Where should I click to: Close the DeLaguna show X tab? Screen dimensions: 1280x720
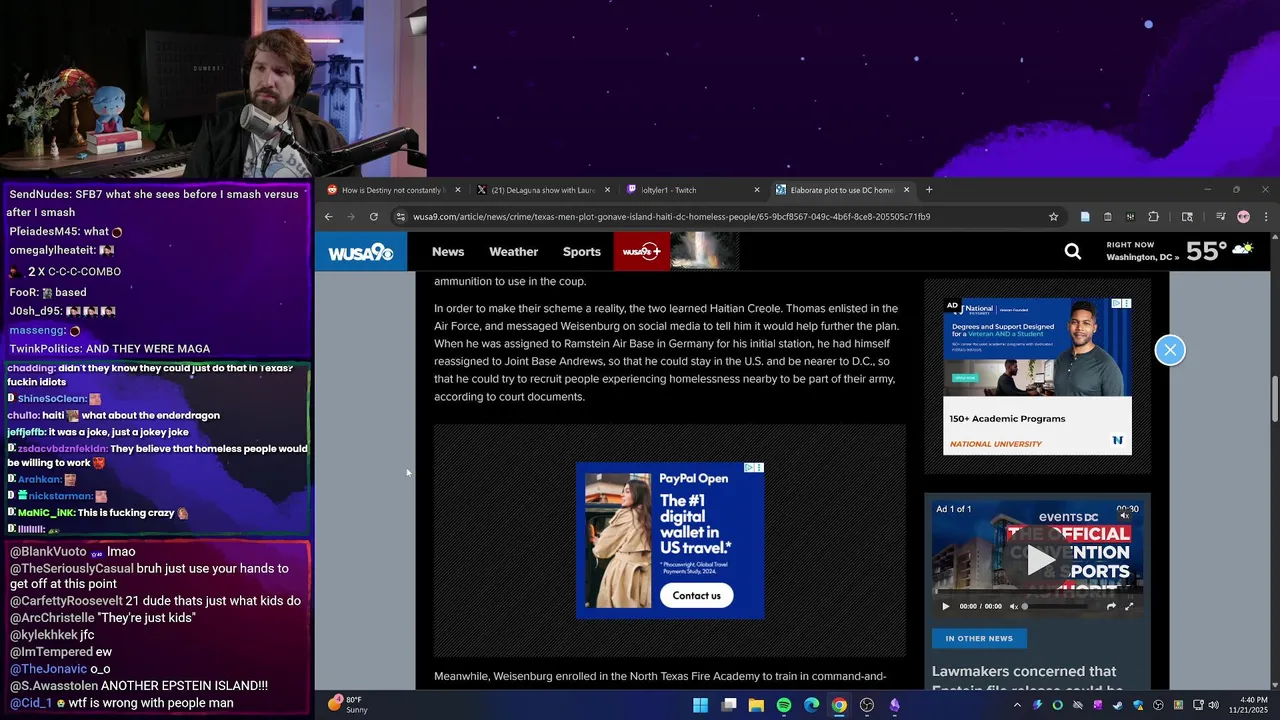pos(607,189)
